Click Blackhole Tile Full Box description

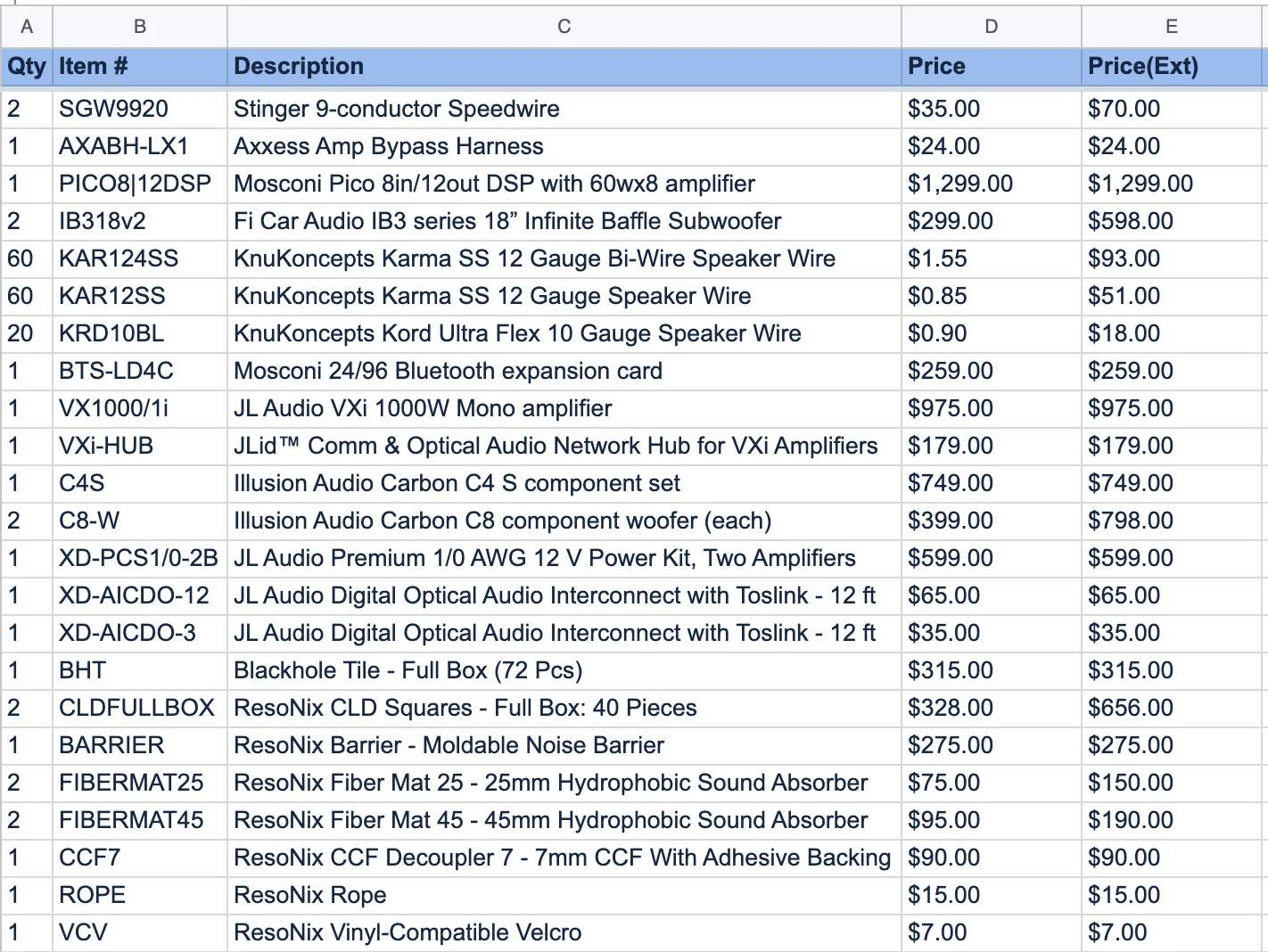pos(564,670)
